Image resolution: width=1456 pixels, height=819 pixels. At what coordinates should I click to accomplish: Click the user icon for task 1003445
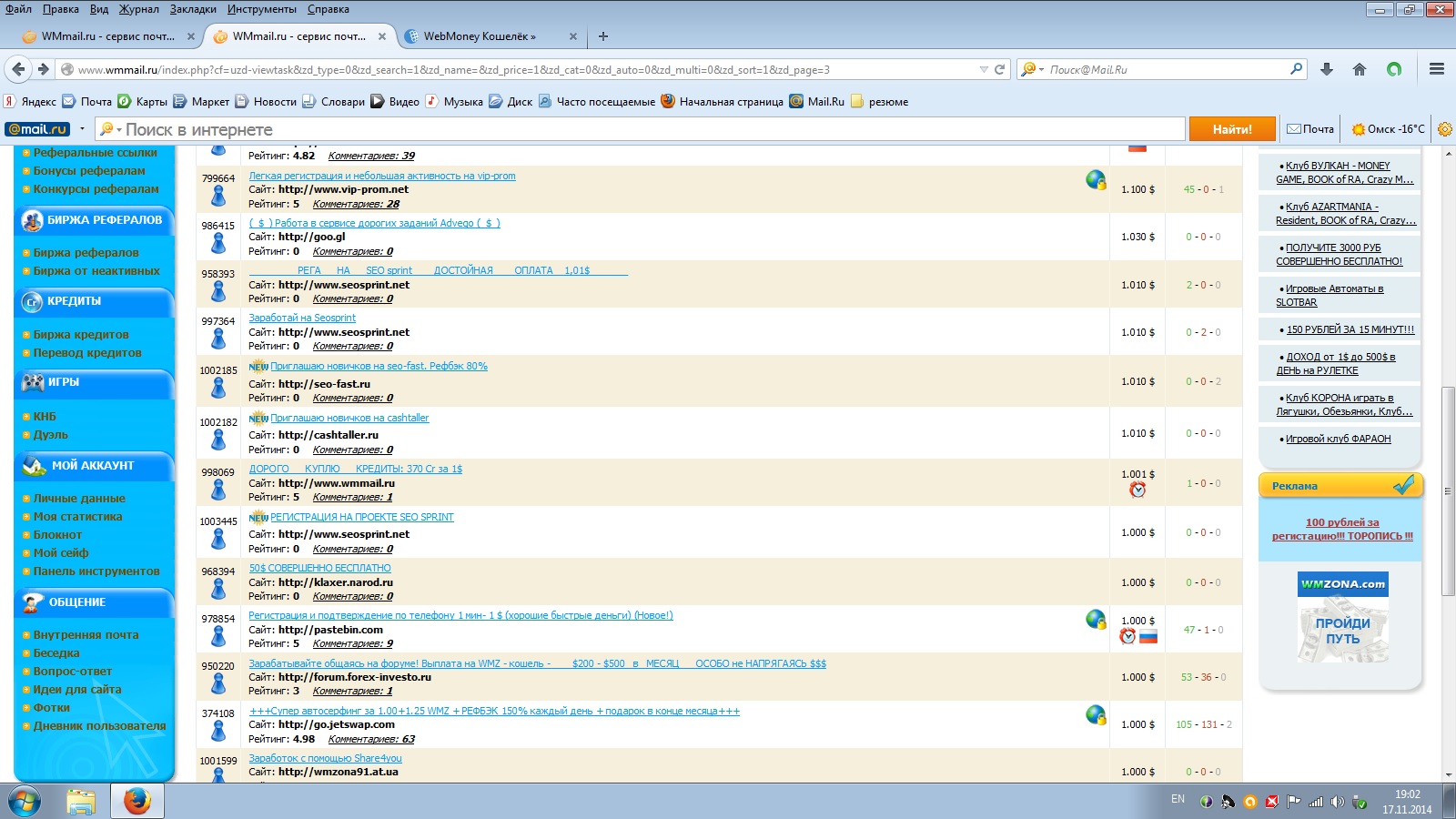tap(218, 540)
